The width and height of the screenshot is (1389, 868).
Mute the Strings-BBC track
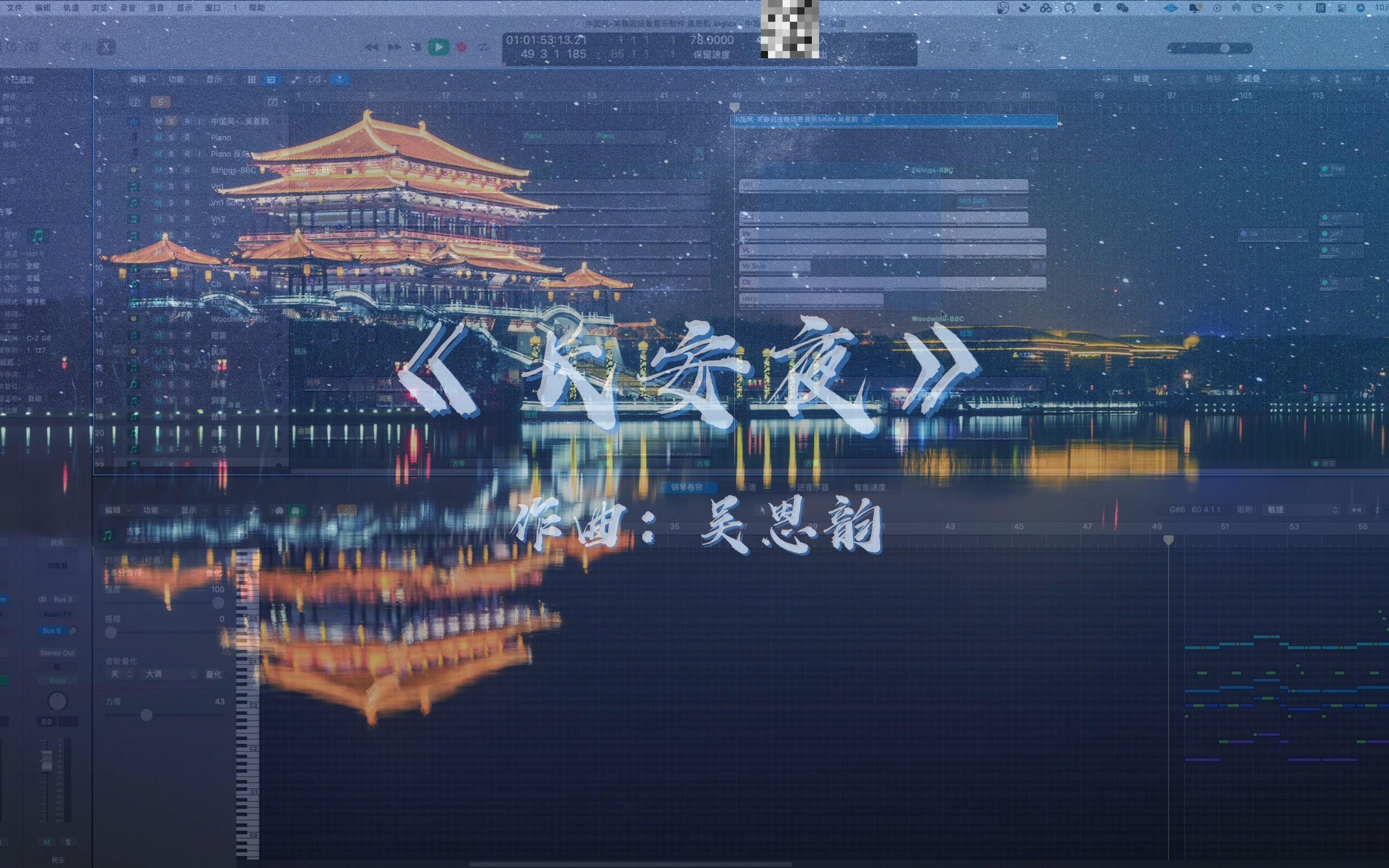coord(158,170)
